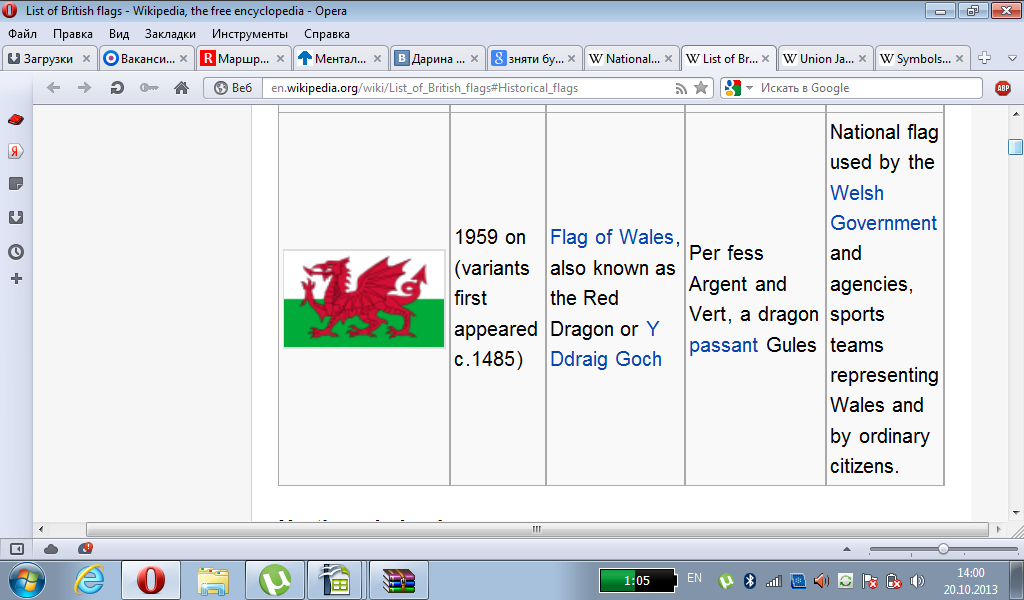The image size is (1024, 600).
Task: Open the Закладки menu
Action: point(170,34)
